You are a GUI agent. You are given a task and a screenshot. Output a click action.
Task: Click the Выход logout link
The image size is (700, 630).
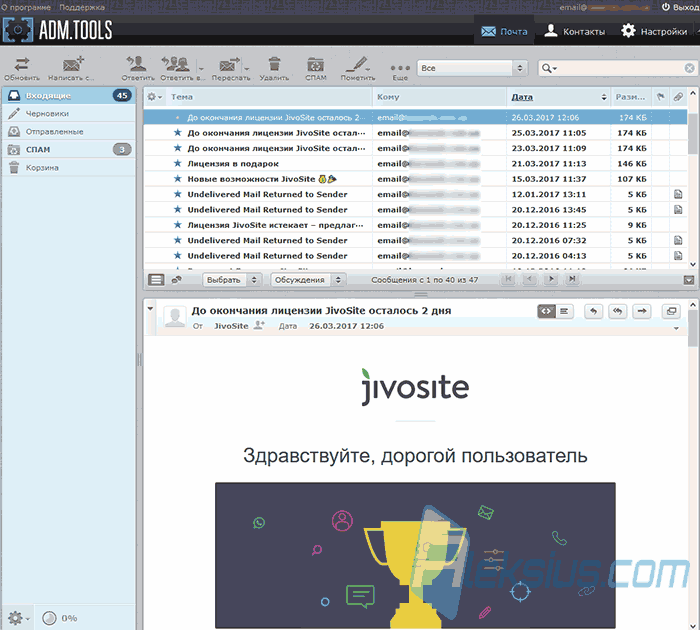pyautogui.click(x=680, y=7)
